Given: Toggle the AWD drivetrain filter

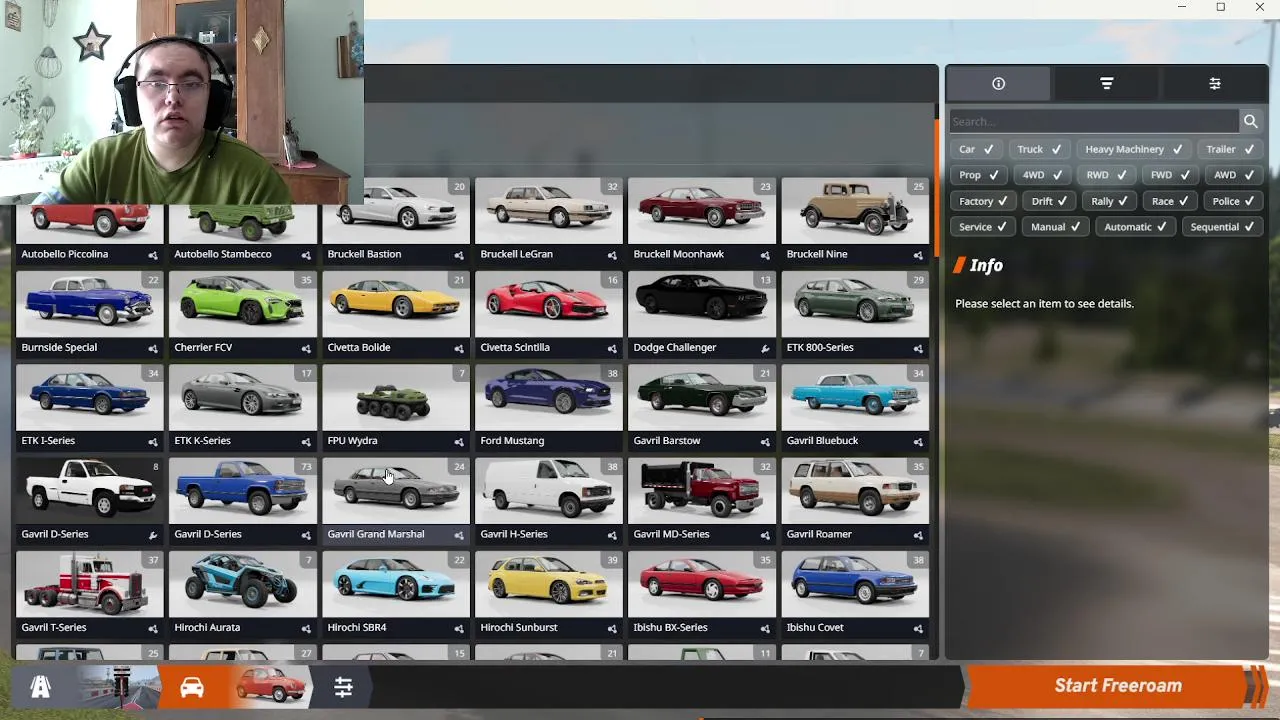Looking at the screenshot, I should click(1233, 175).
